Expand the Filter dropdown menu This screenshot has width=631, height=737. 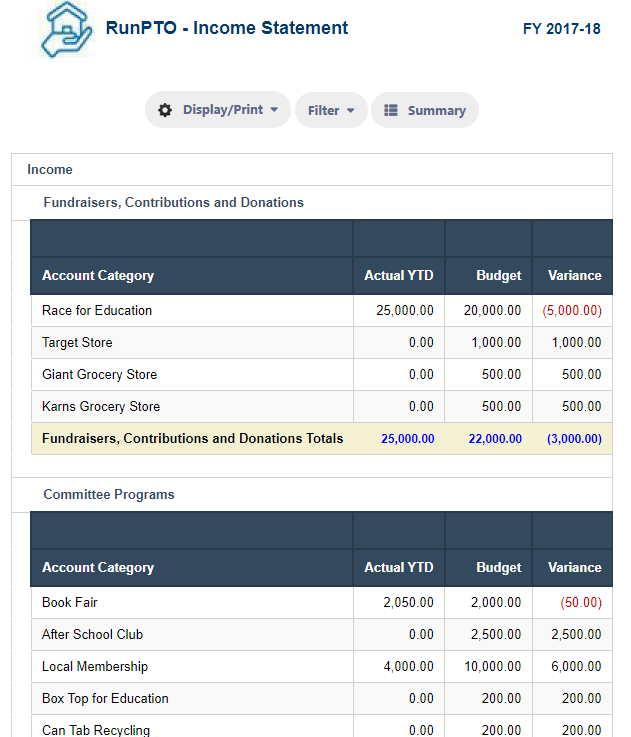coord(331,110)
